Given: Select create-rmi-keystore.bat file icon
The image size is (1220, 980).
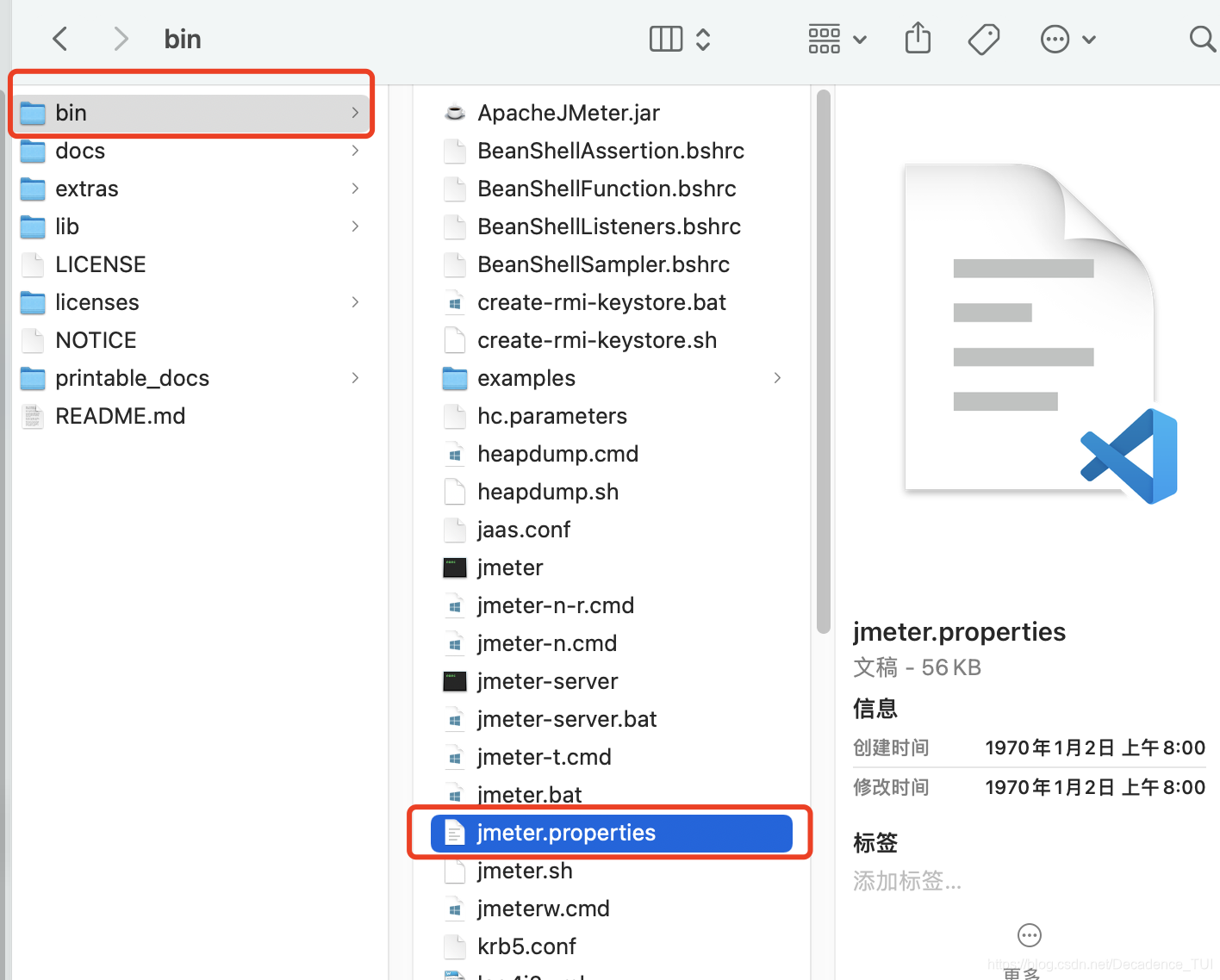Looking at the screenshot, I should [x=455, y=302].
